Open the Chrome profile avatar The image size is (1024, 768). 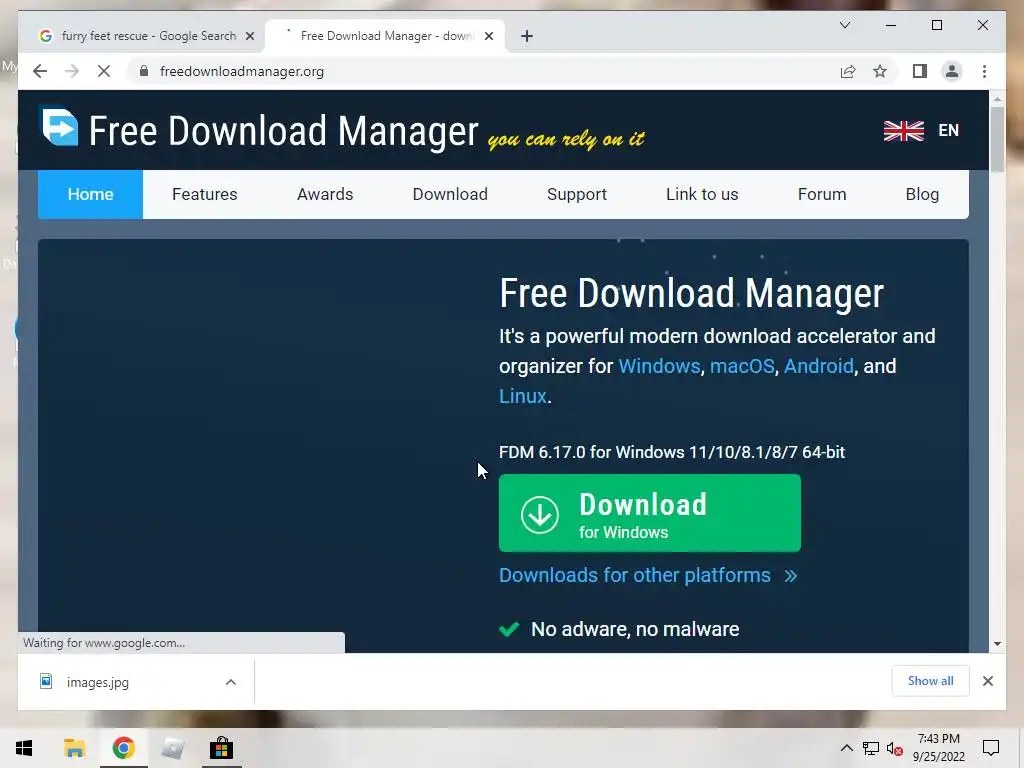[x=952, y=71]
